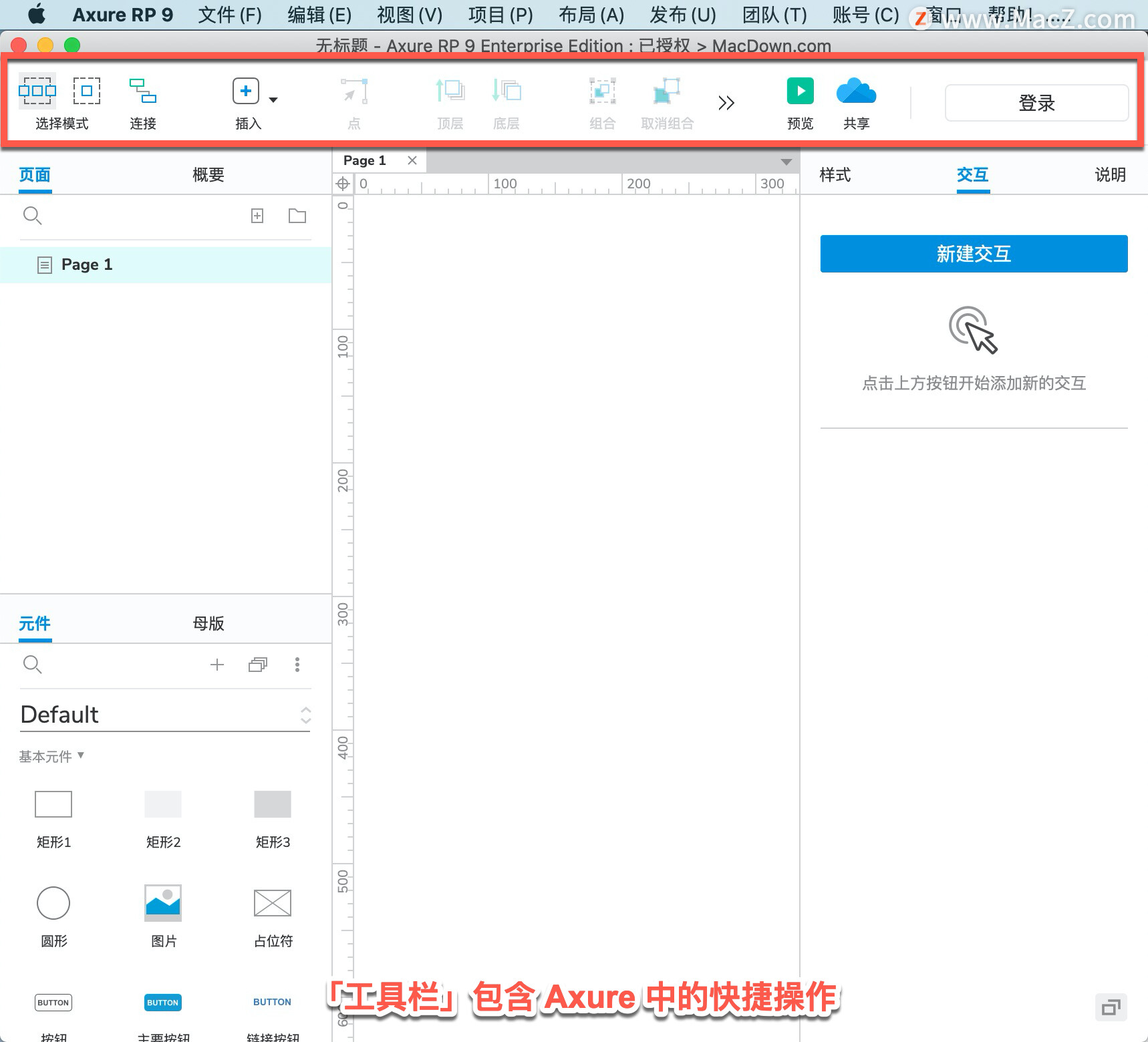The height and width of the screenshot is (1042, 1148).
Task: Select the contained selection mode icon
Action: pos(87,91)
